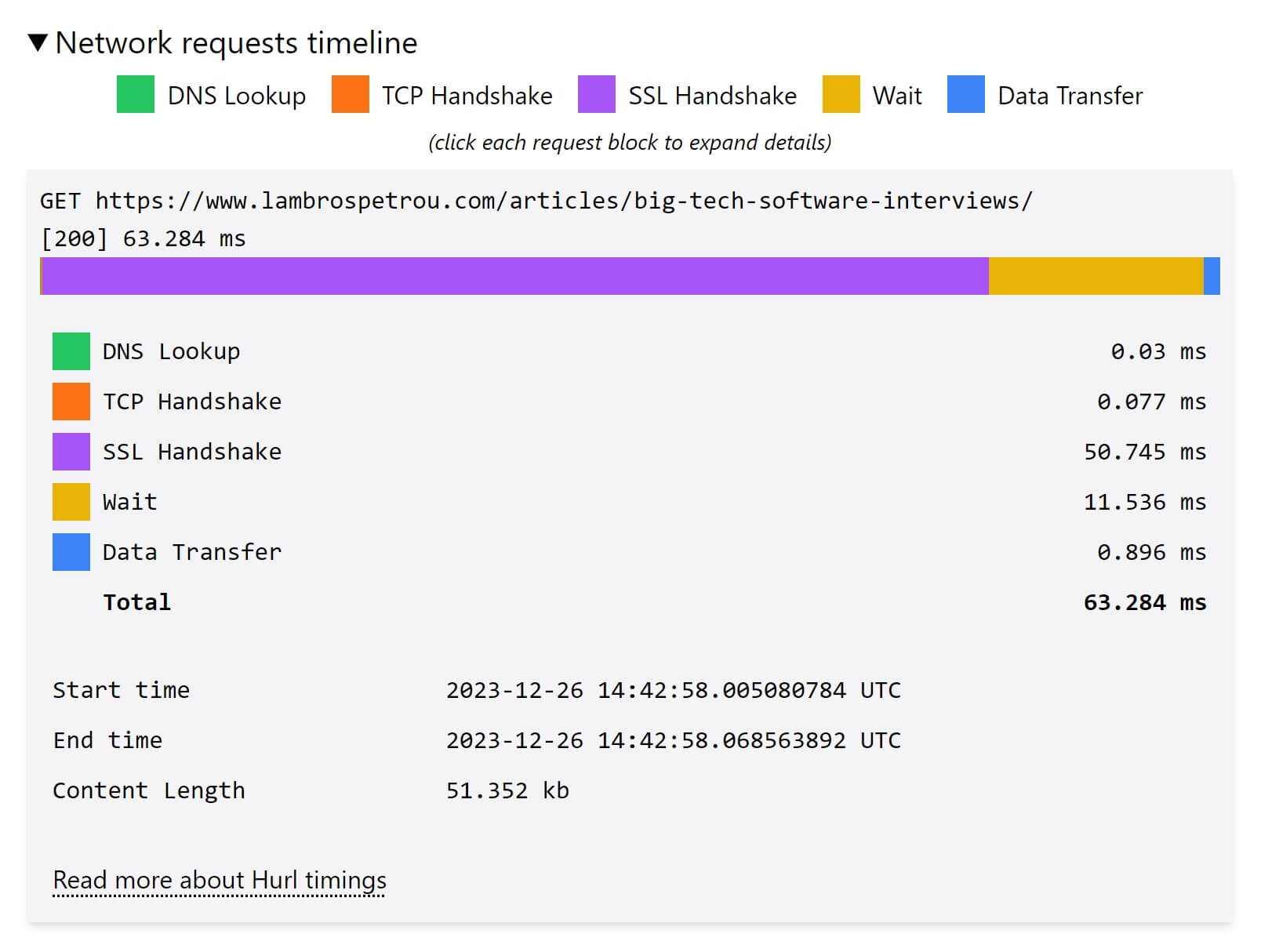Click the orange TCP Handshake legend swatch
Viewport: 1261px width, 952px height.
(x=349, y=95)
